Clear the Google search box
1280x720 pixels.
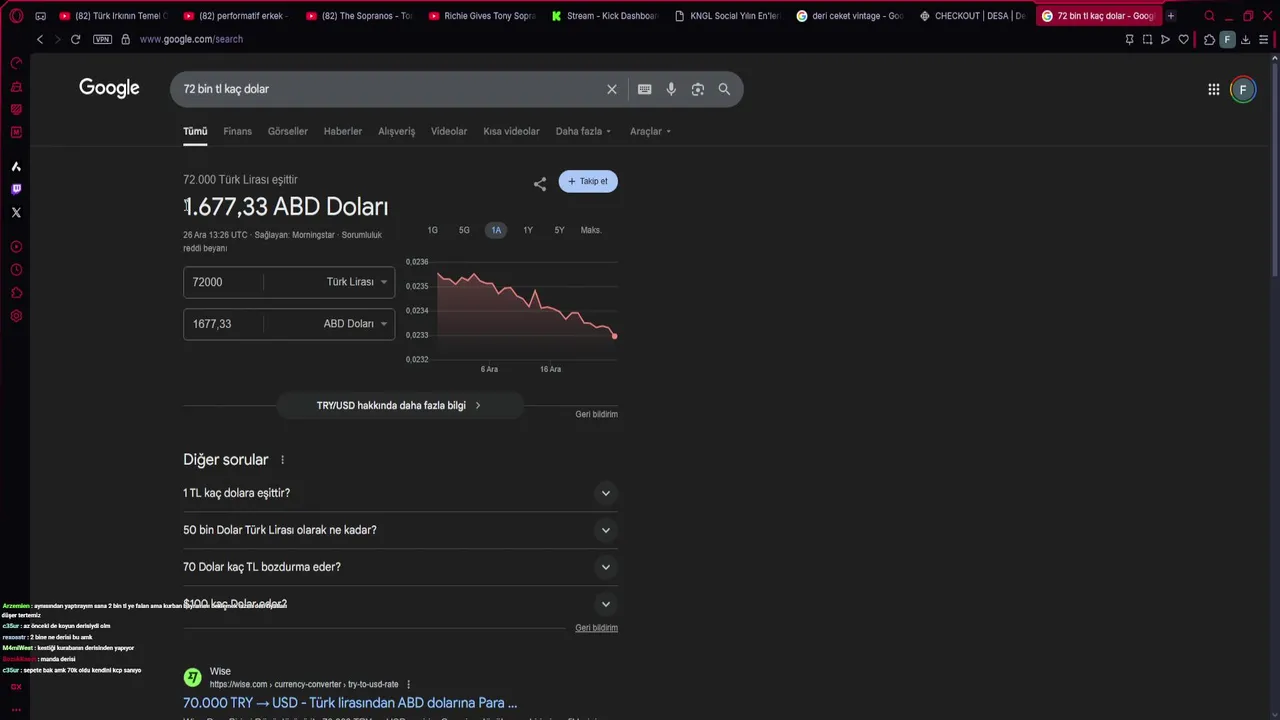(x=612, y=89)
